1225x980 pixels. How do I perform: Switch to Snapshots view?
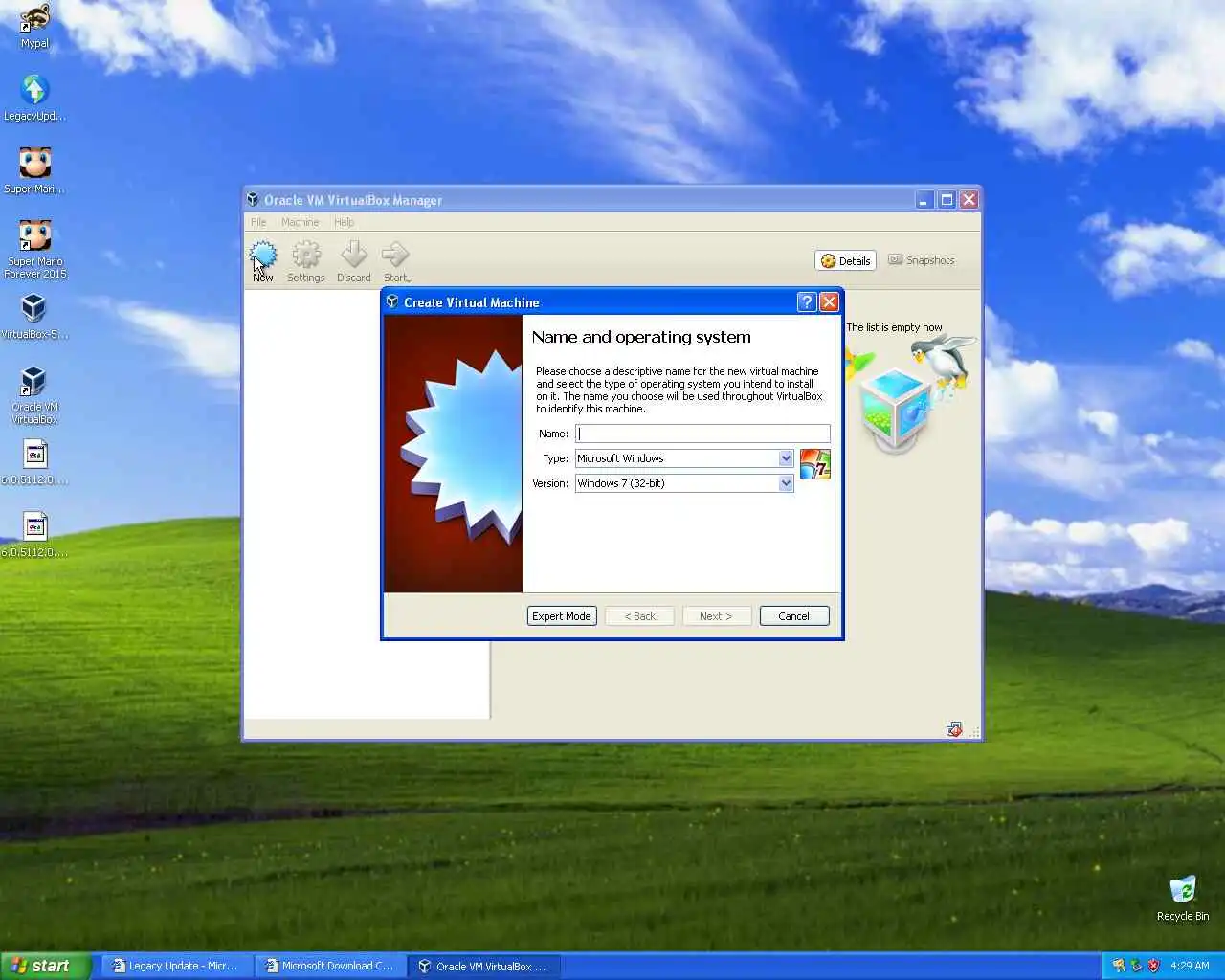click(921, 260)
